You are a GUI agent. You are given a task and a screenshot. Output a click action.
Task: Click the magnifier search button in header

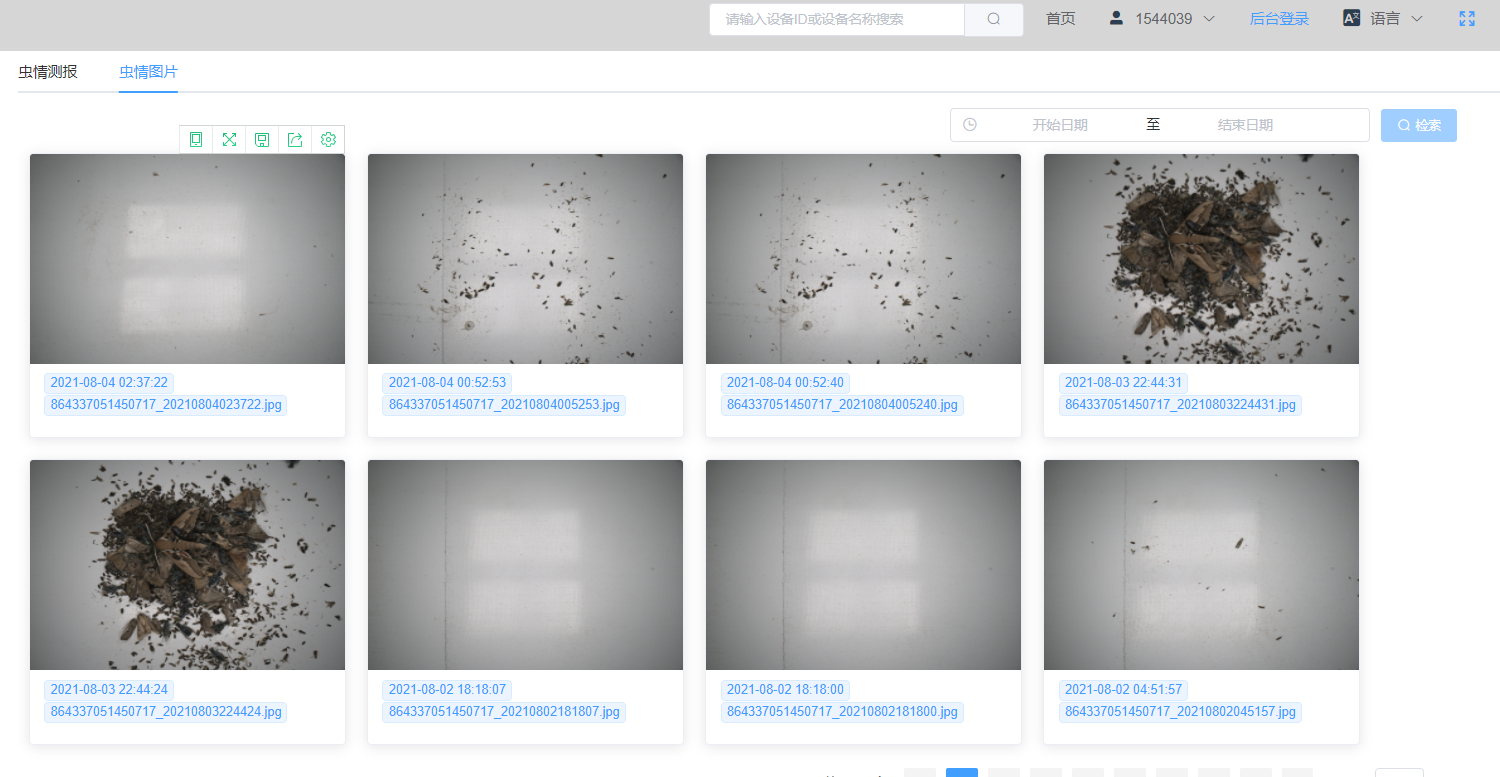(993, 19)
